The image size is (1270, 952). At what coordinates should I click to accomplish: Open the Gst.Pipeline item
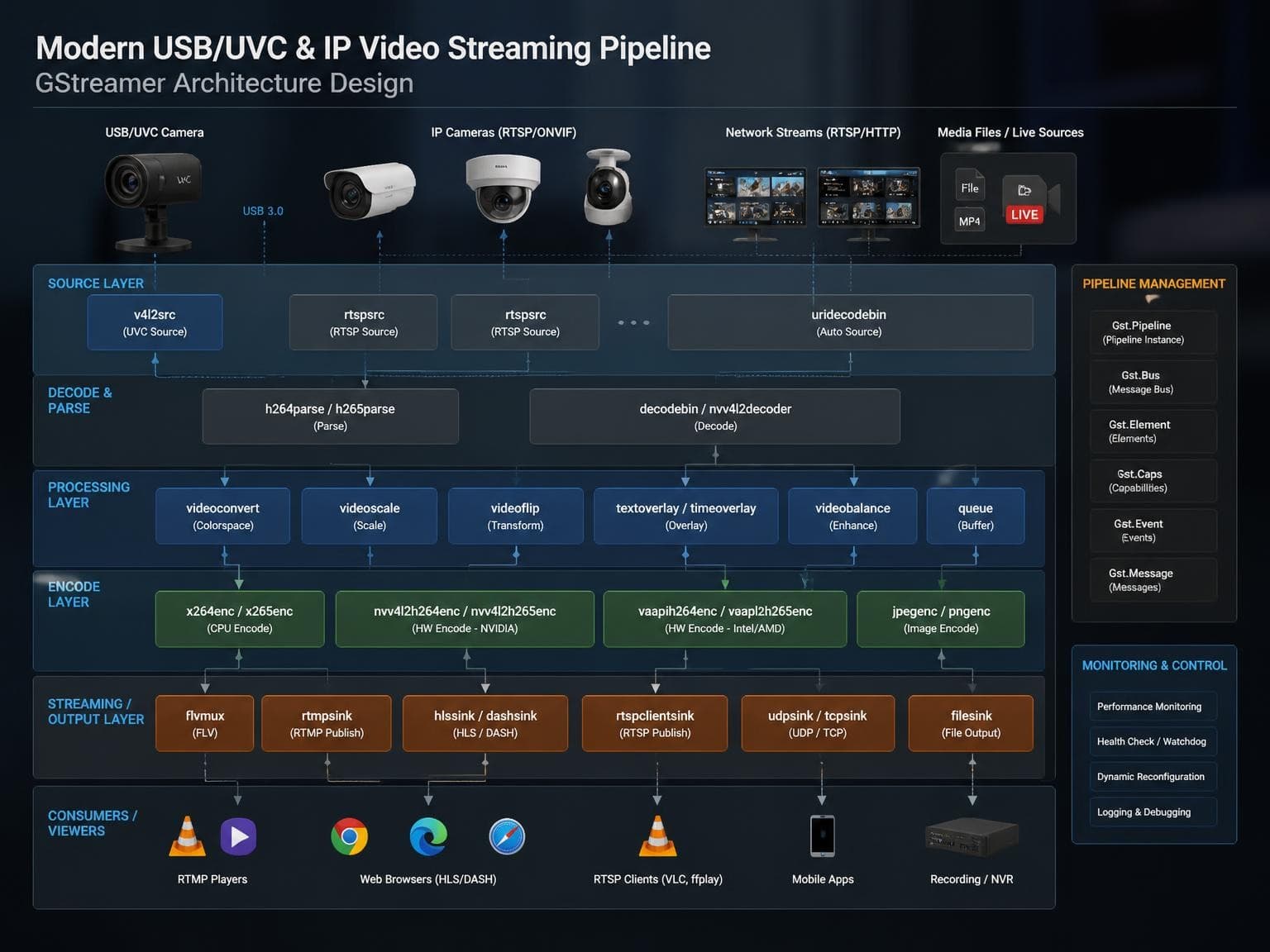(1153, 332)
